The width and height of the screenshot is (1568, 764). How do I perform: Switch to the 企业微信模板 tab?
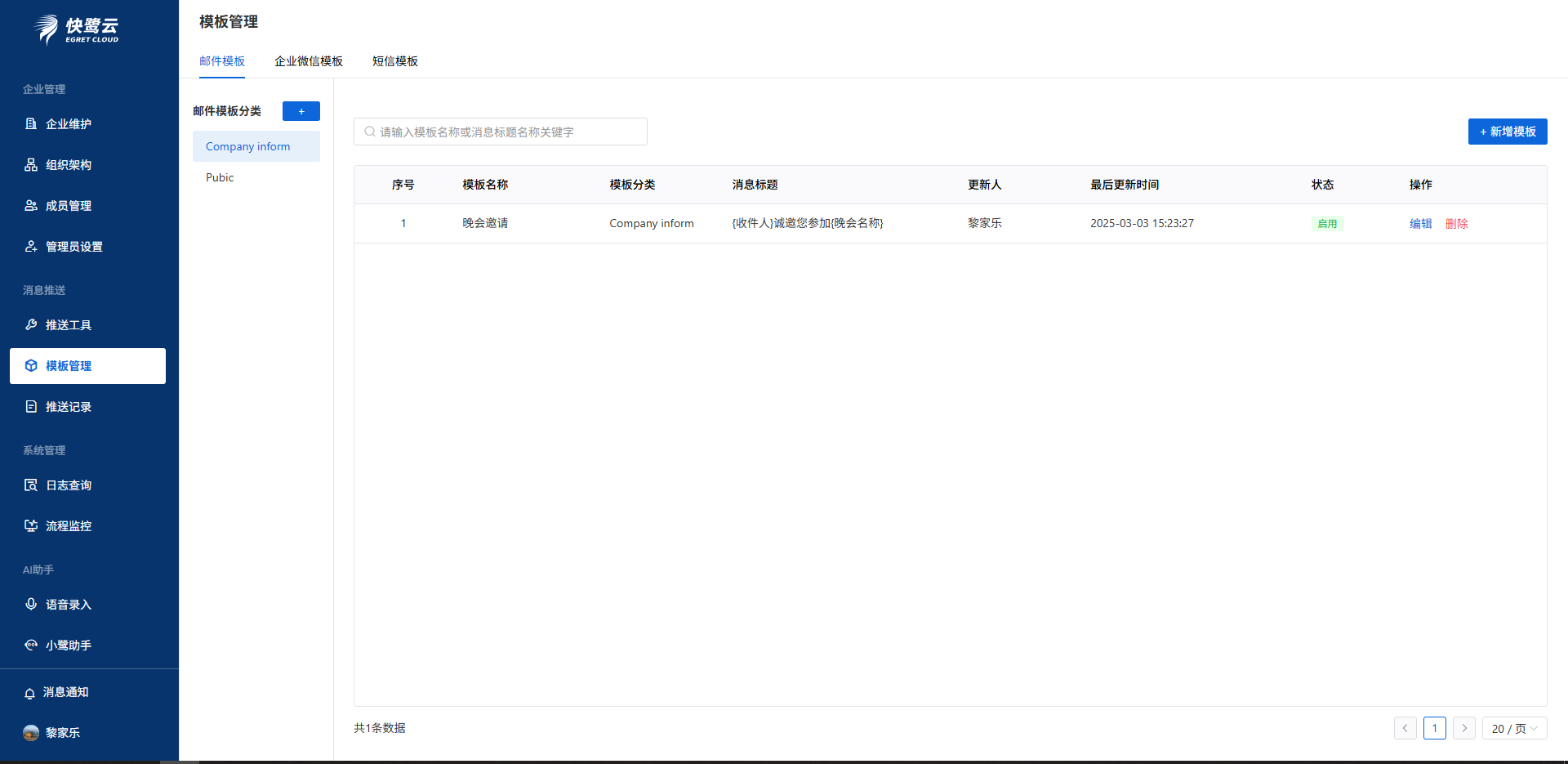[x=308, y=61]
